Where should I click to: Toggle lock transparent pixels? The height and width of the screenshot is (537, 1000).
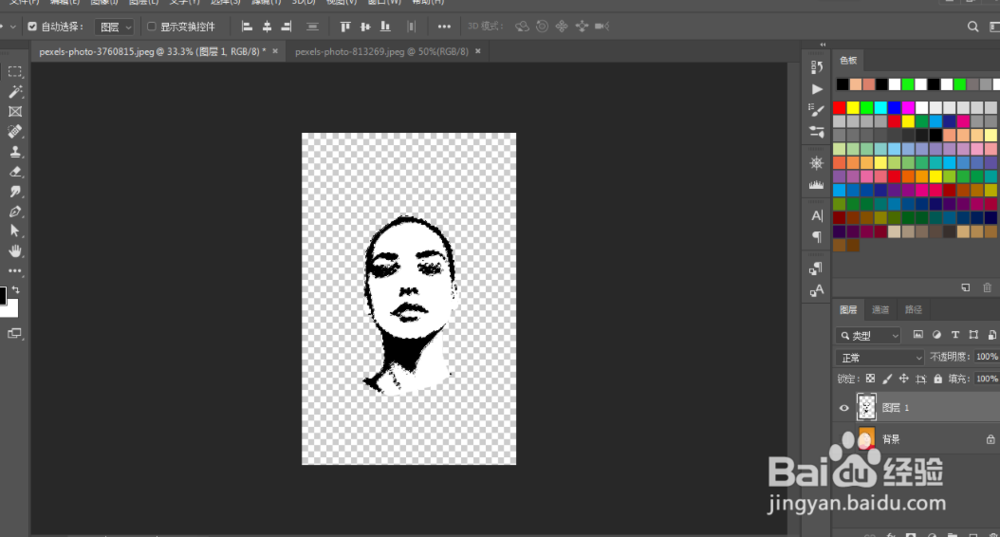(x=870, y=379)
